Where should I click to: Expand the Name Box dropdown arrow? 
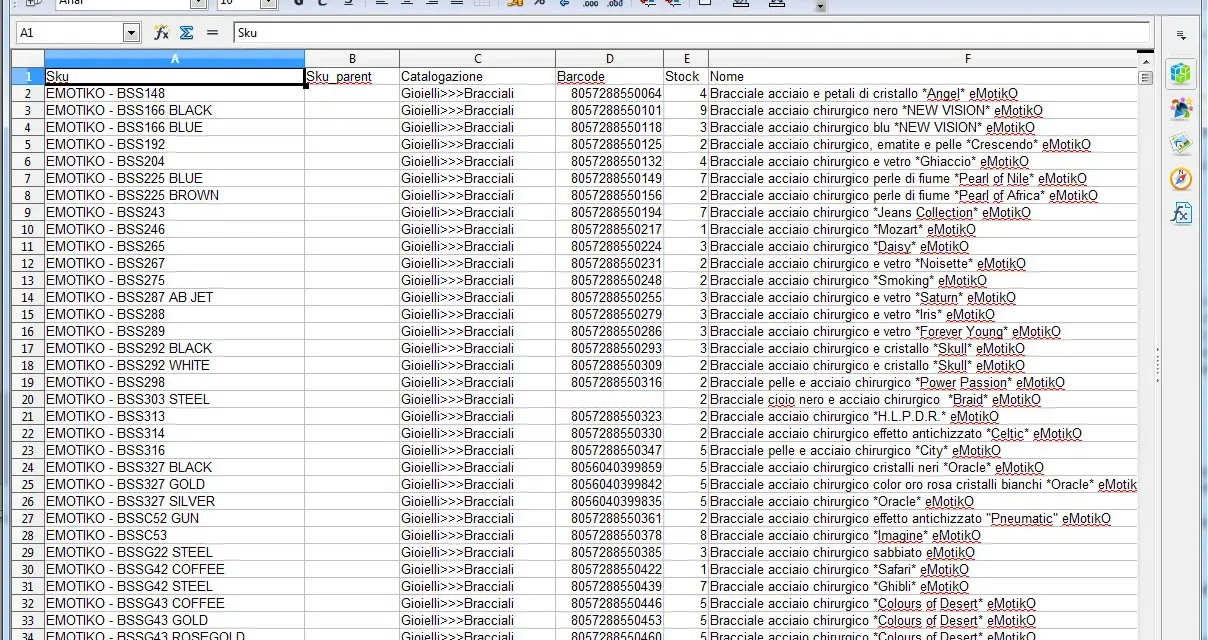click(131, 33)
